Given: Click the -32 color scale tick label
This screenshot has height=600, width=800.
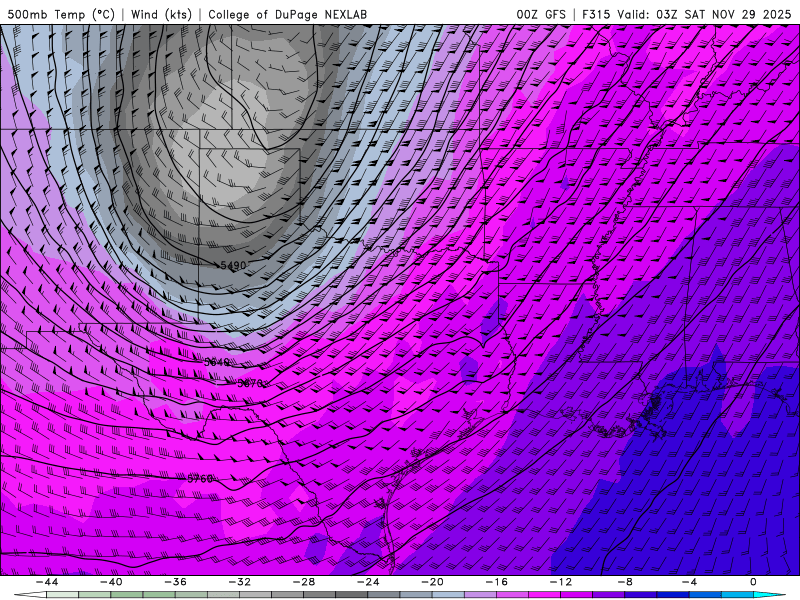Looking at the screenshot, I should click(x=239, y=582).
